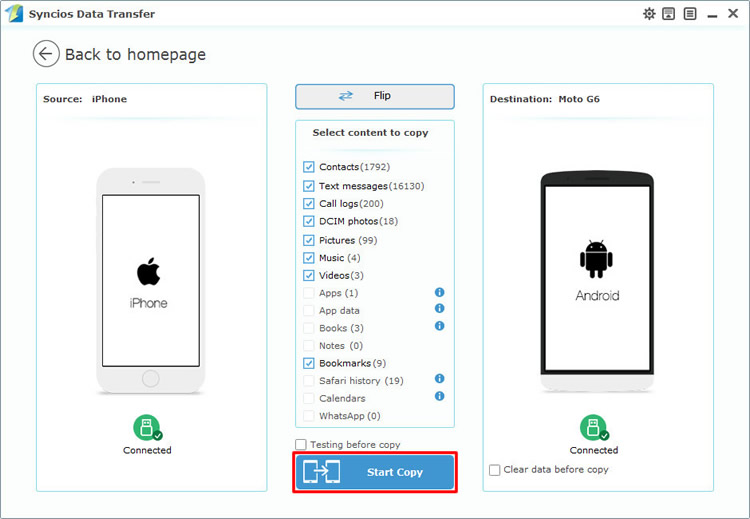This screenshot has width=750, height=519.
Task: Click the Android destination device image
Action: [597, 281]
